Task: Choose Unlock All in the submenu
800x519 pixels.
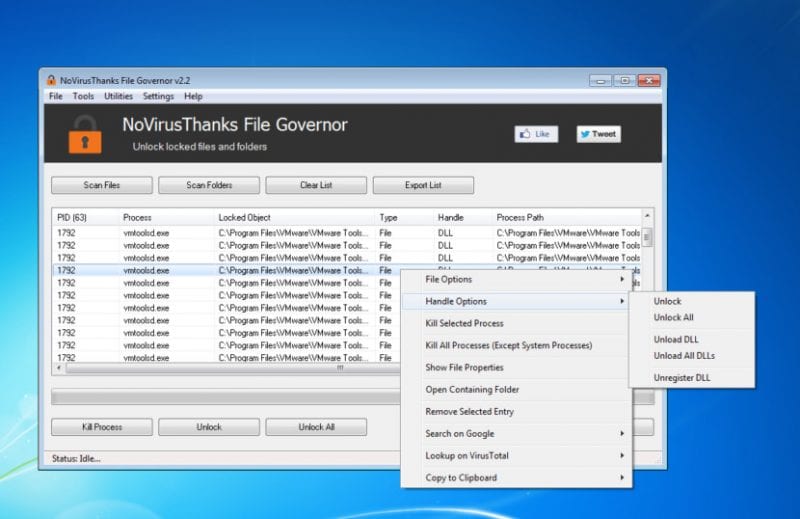Action: [x=692, y=317]
